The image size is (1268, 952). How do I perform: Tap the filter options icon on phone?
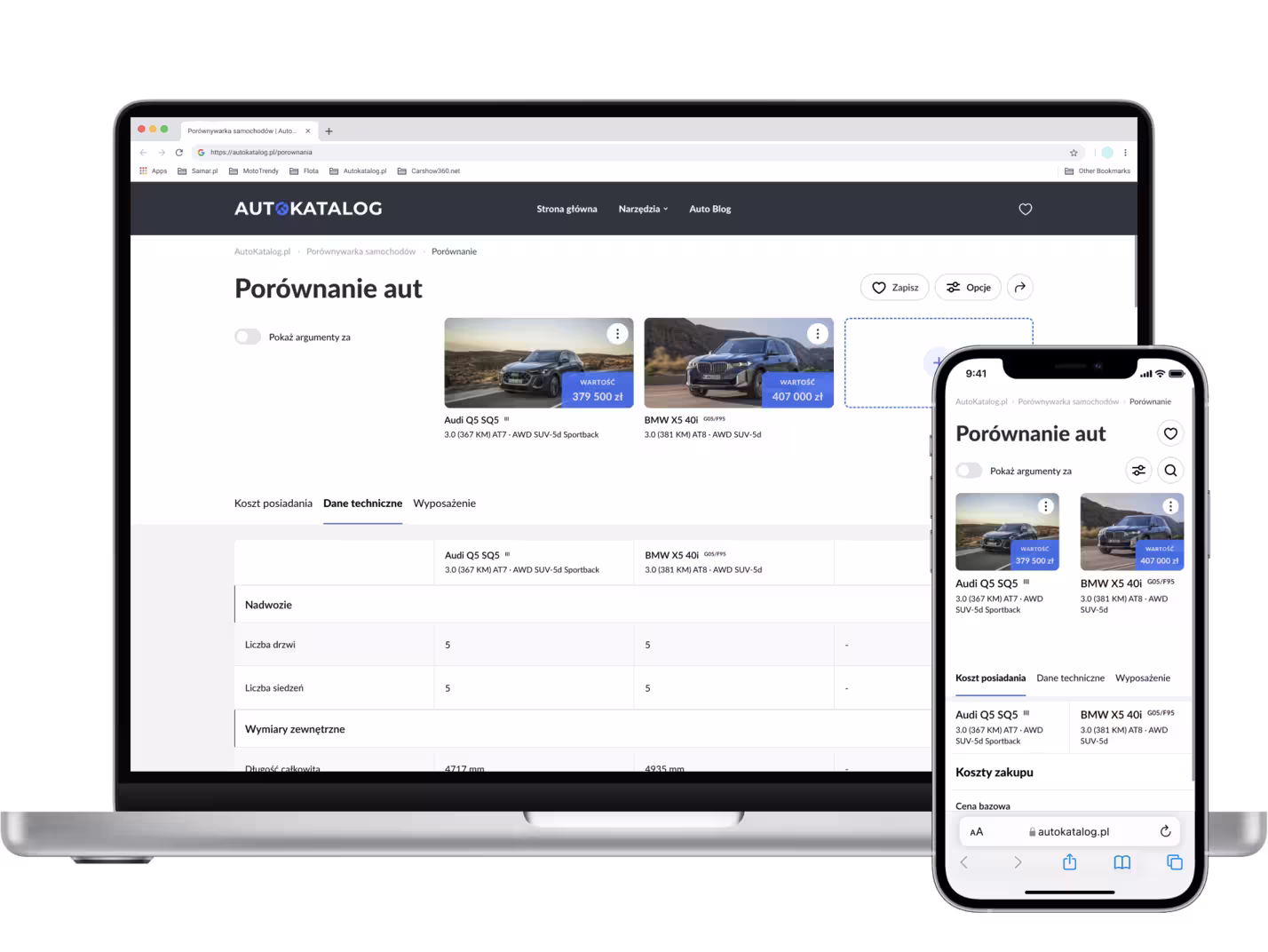(x=1138, y=471)
